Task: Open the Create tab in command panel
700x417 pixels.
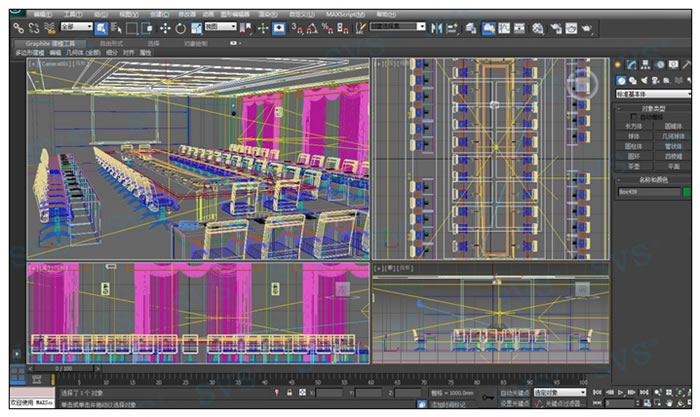Action: pyautogui.click(x=618, y=65)
